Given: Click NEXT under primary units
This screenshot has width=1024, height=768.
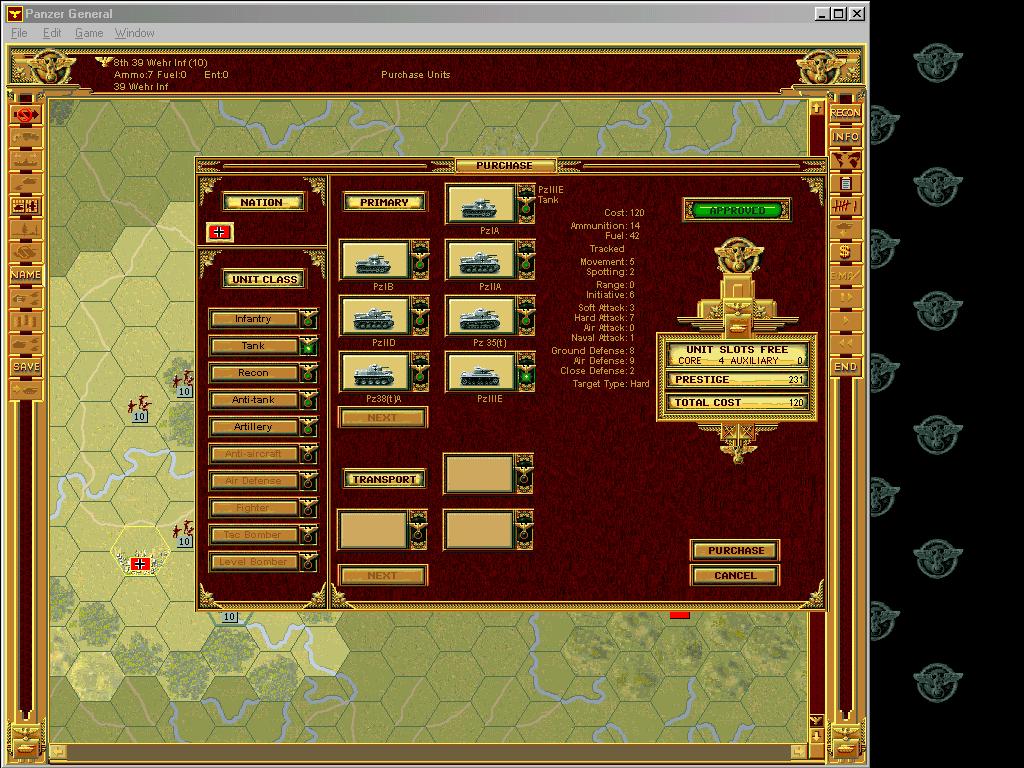Looking at the screenshot, I should point(383,417).
